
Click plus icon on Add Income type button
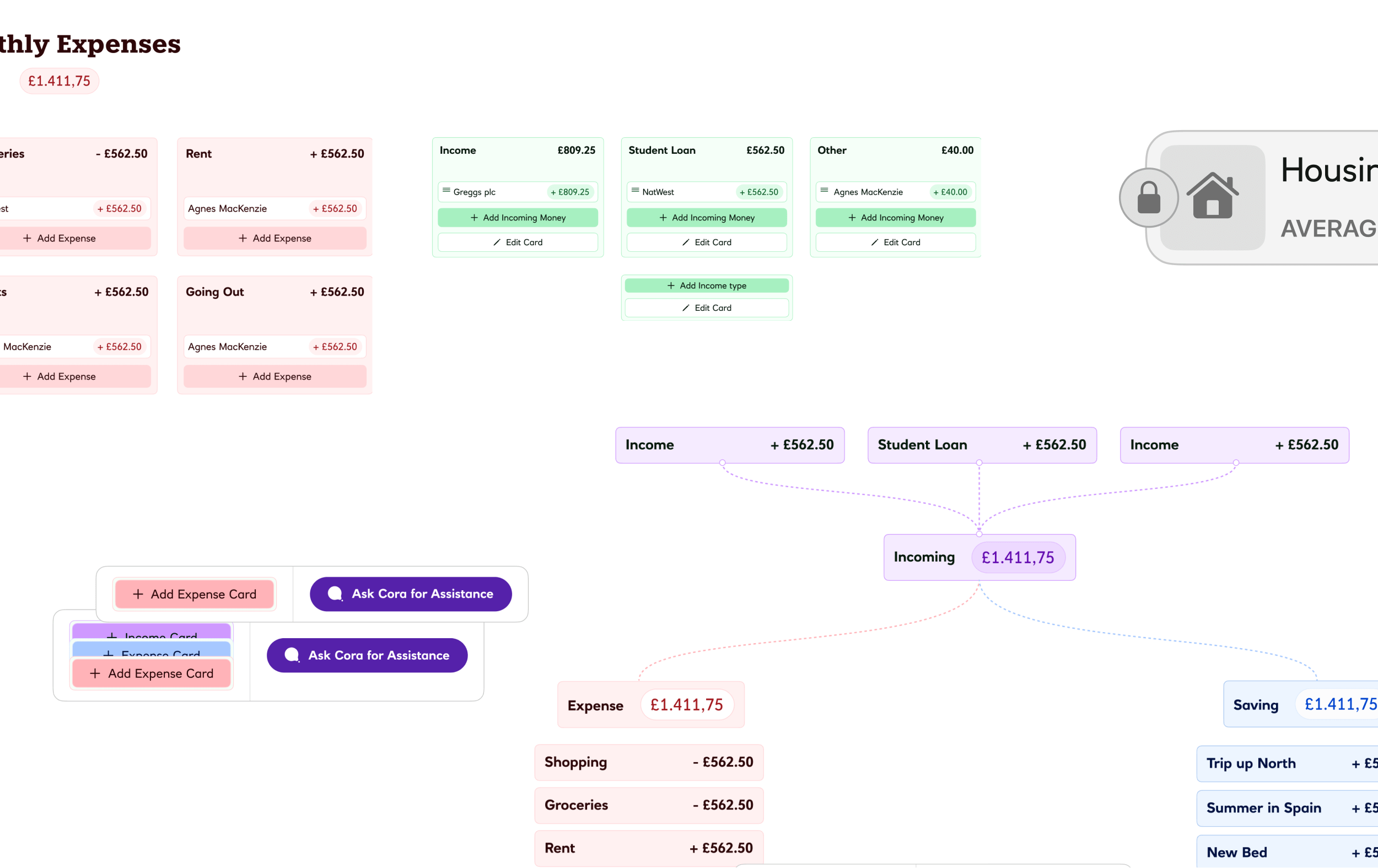click(671, 285)
